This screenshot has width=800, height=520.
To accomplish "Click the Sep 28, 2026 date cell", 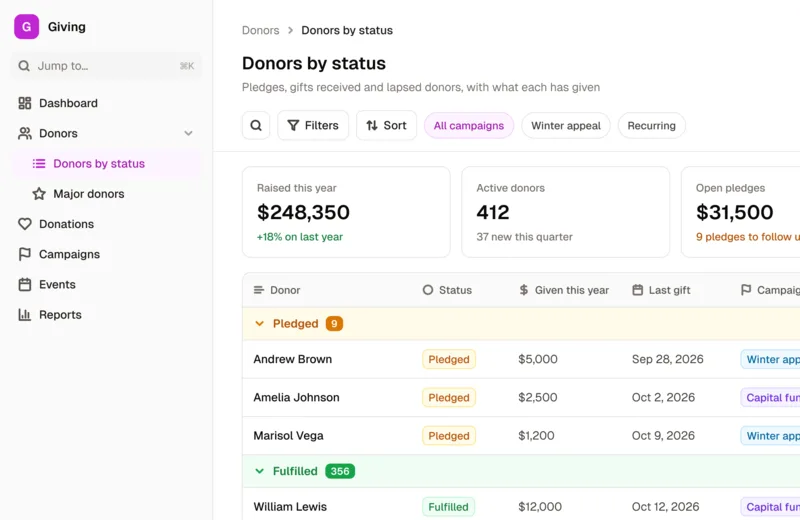I will tap(667, 359).
